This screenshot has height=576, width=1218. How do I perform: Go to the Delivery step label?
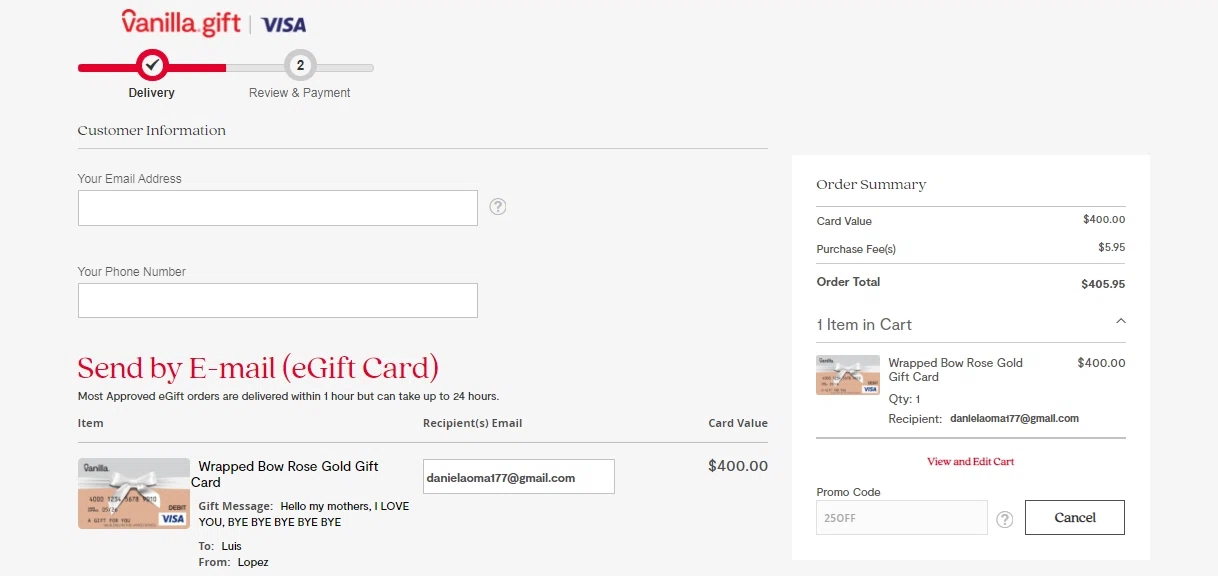click(x=152, y=93)
